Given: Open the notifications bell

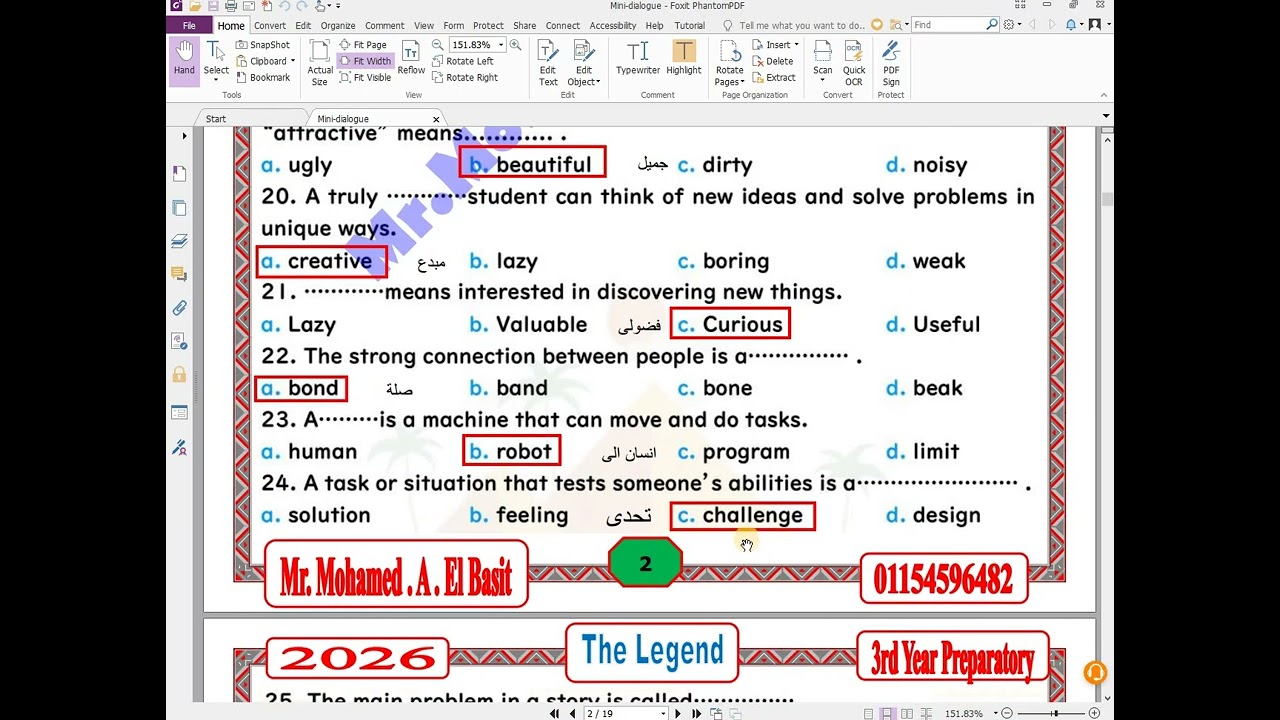Looking at the screenshot, I should [1073, 25].
